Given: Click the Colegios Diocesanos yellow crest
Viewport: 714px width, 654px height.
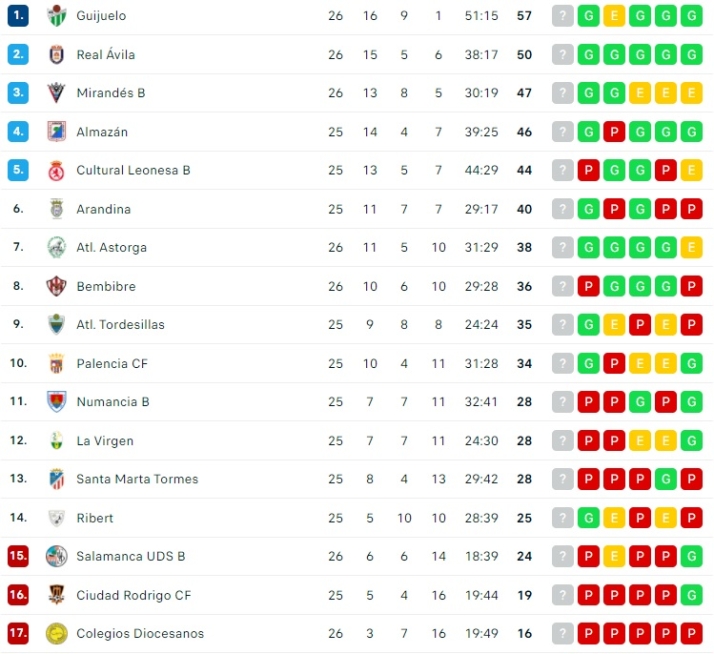Looking at the screenshot, I should coord(56,633).
